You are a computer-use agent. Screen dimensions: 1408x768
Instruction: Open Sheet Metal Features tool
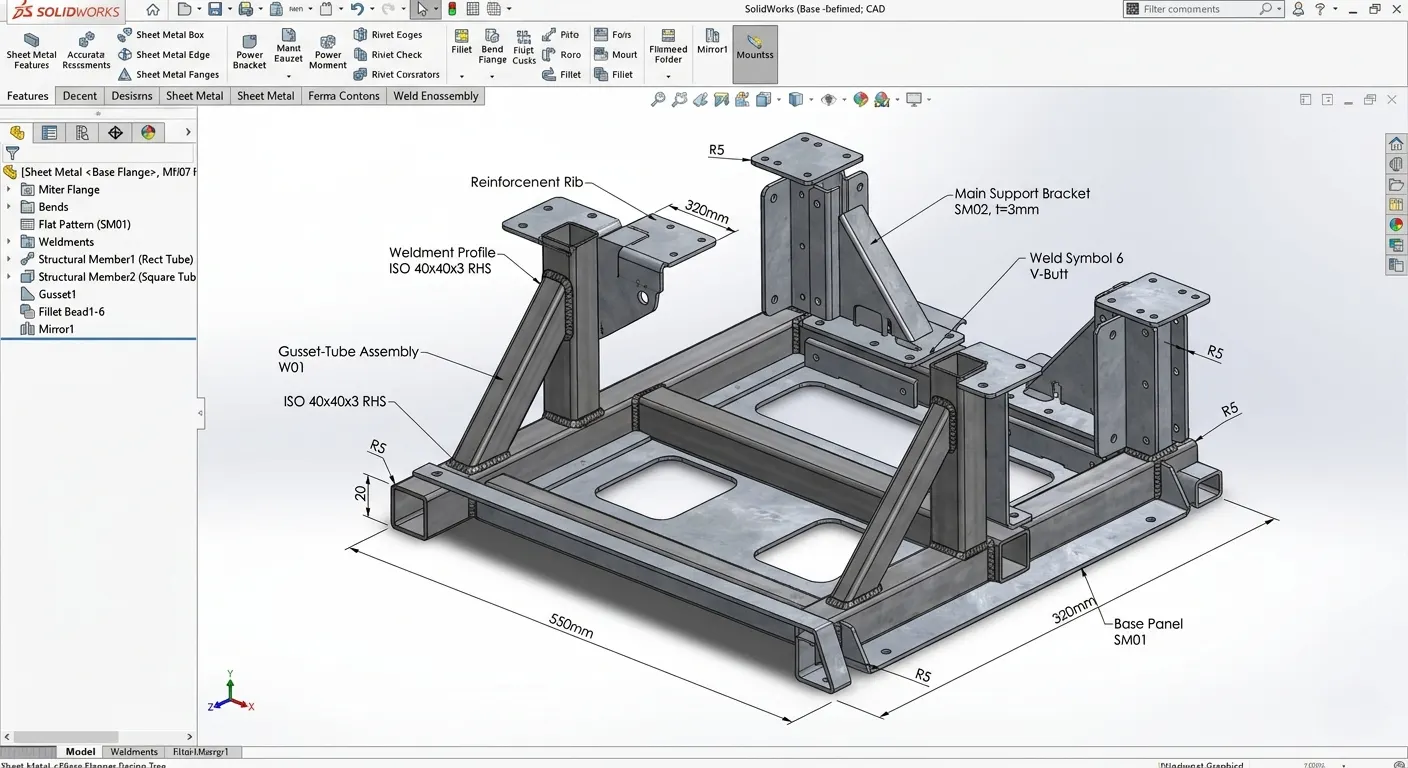[31, 50]
